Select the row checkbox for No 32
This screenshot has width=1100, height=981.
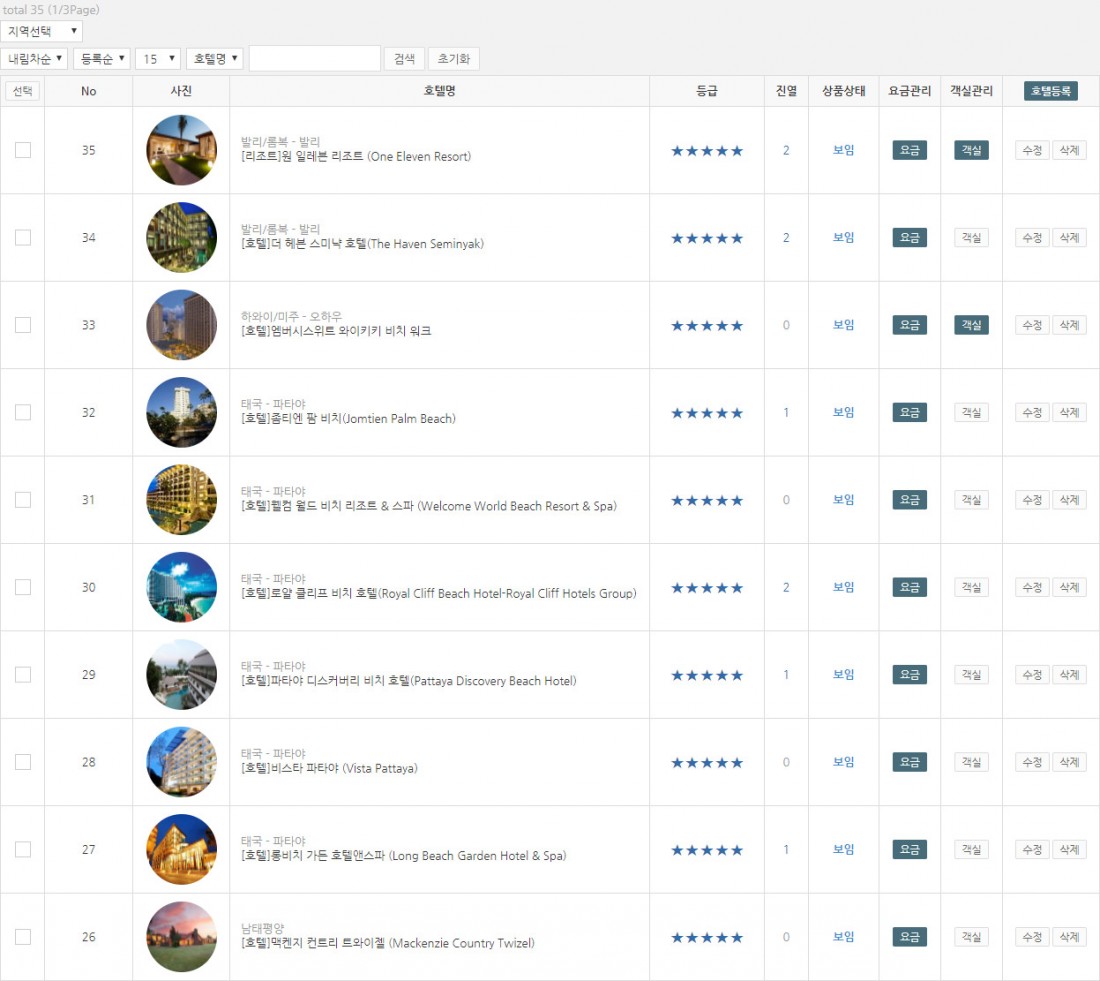(x=23, y=412)
